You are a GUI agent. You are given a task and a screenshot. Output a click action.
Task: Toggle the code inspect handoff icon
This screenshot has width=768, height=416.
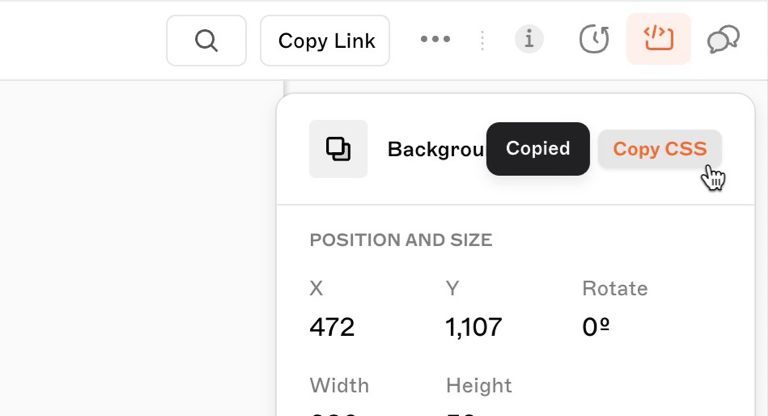click(659, 39)
